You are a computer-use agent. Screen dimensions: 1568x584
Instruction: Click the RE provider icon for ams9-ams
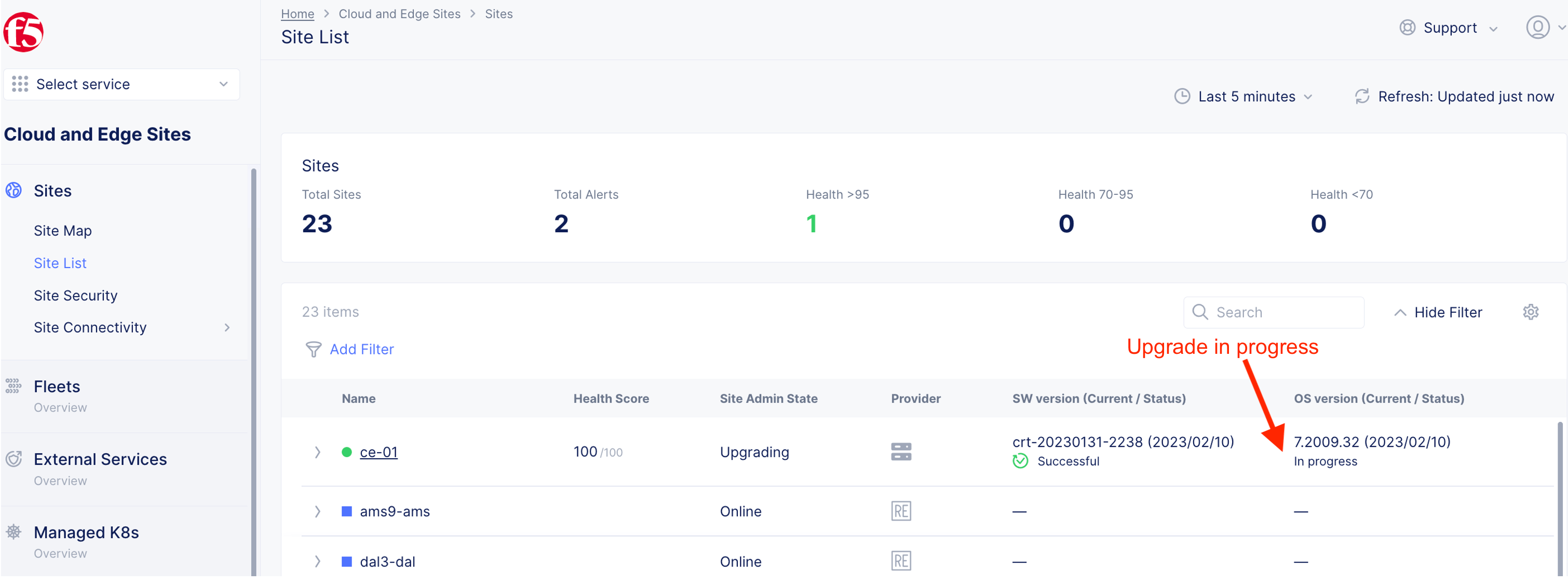coord(900,510)
